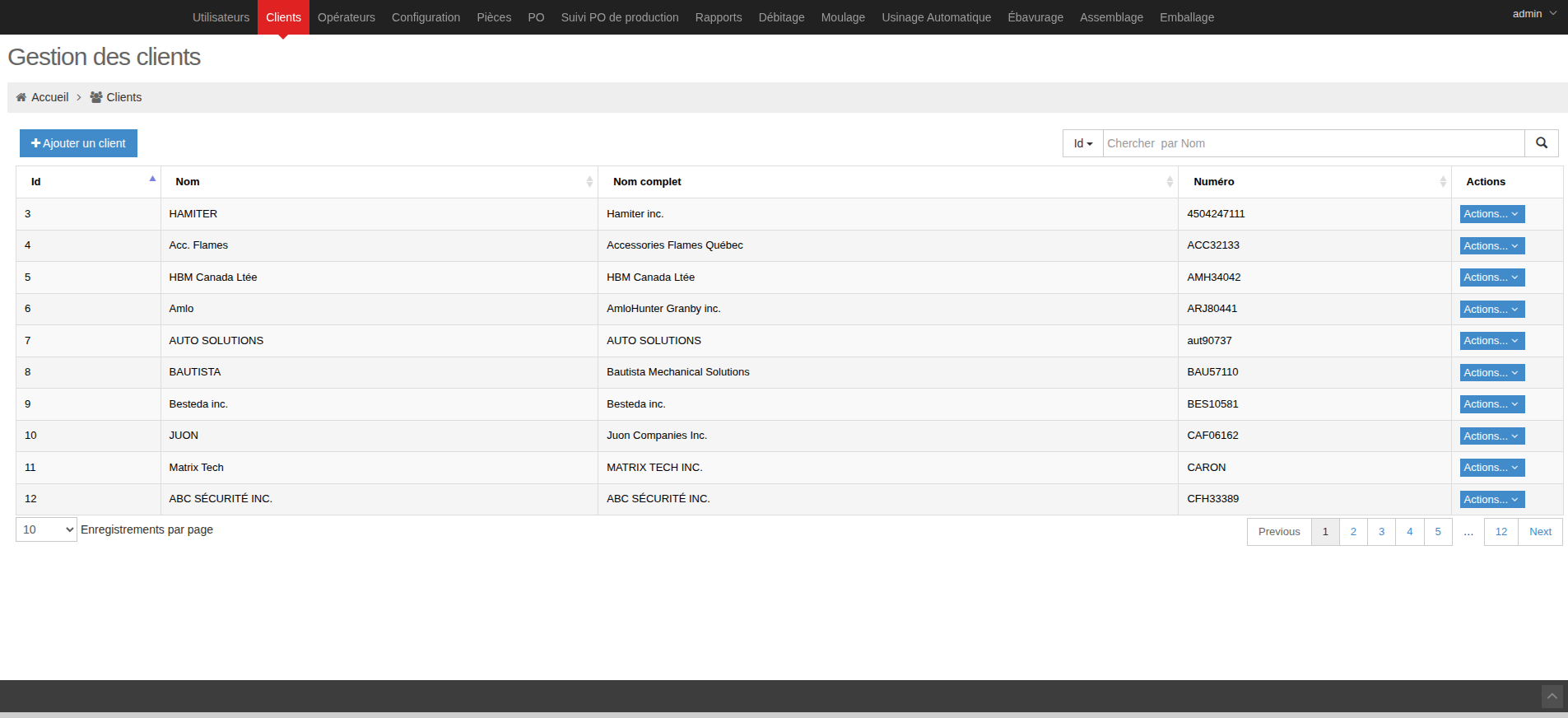The height and width of the screenshot is (718, 1568).
Task: Open Actions dropdown for JUON row
Action: click(1491, 436)
